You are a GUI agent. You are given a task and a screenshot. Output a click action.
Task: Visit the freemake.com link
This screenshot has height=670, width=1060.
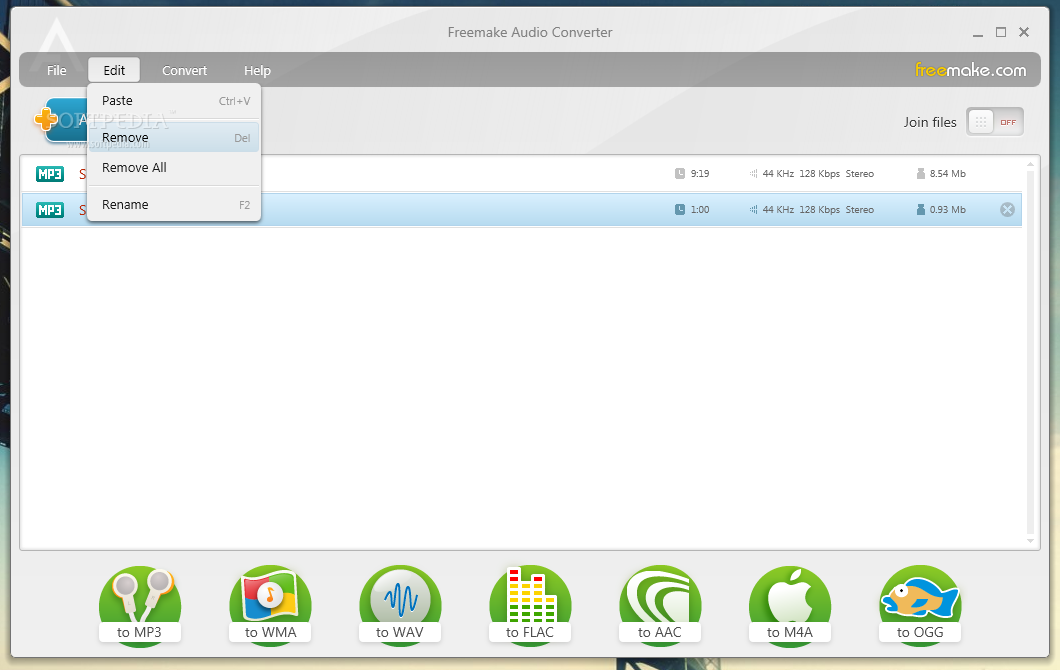click(x=970, y=70)
